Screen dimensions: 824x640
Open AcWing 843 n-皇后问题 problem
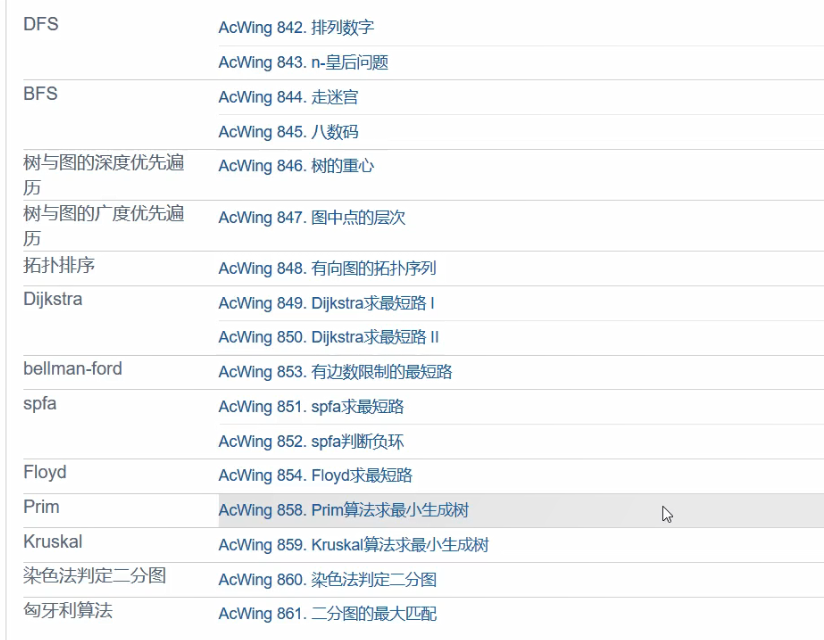(x=303, y=63)
